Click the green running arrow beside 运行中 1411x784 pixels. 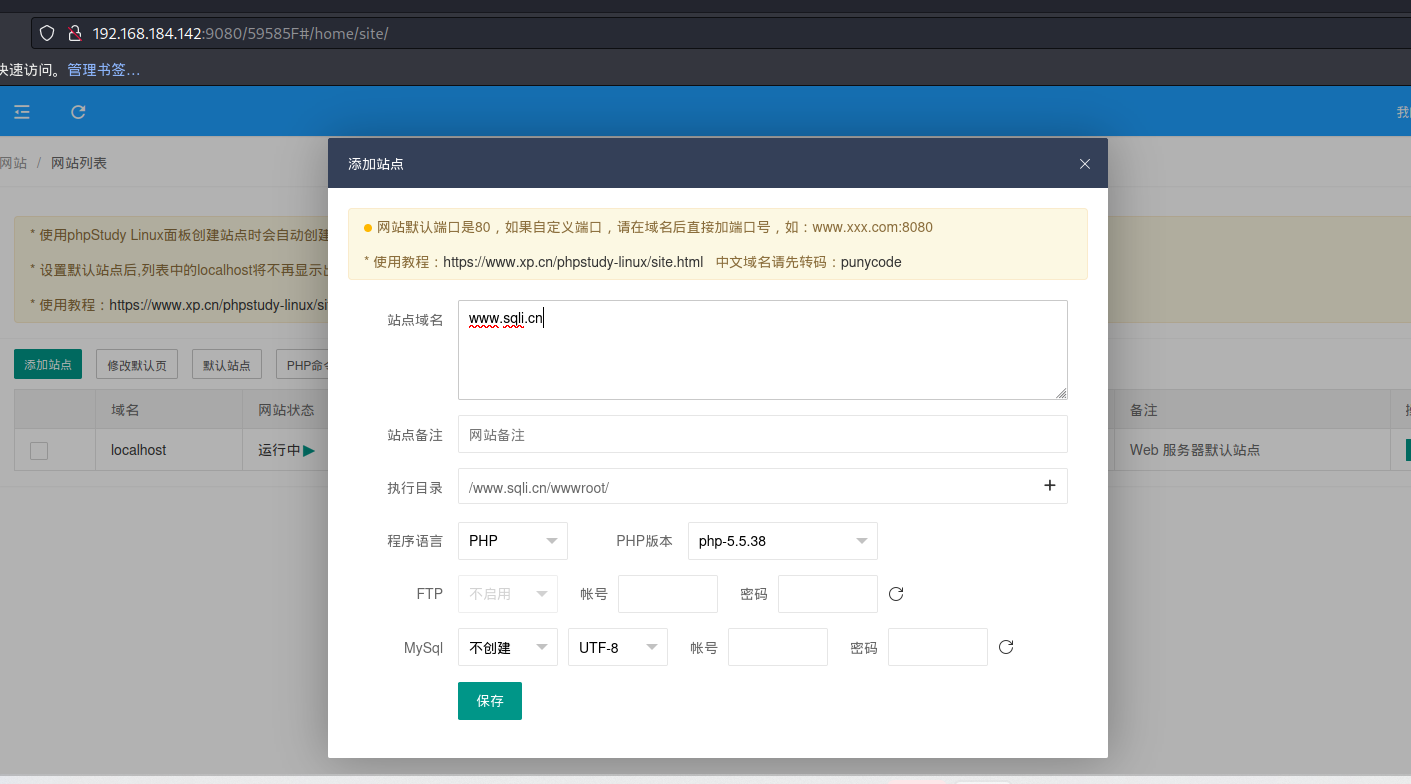[x=309, y=451]
